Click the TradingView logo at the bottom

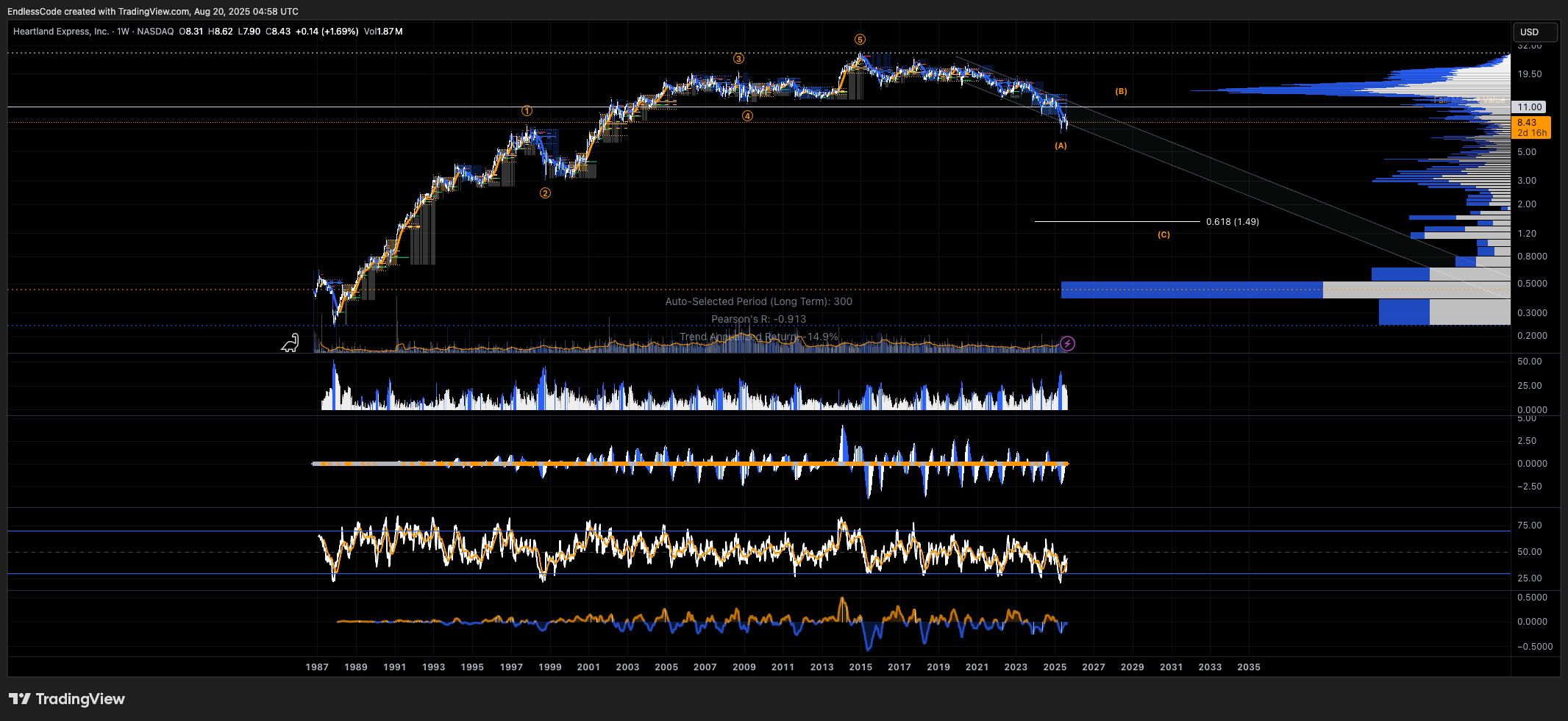pyautogui.click(x=67, y=699)
